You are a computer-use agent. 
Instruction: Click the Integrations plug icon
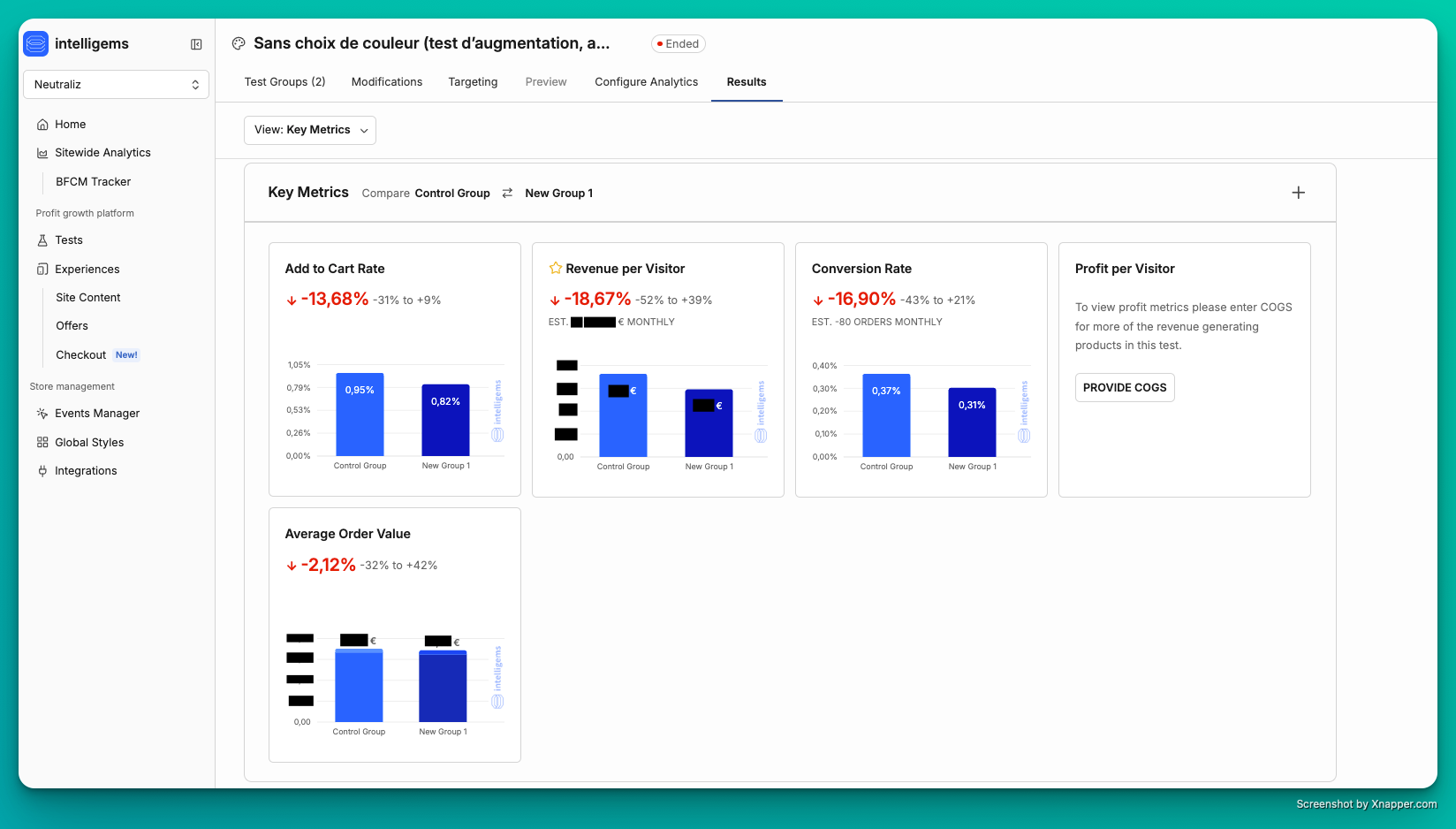click(x=42, y=471)
